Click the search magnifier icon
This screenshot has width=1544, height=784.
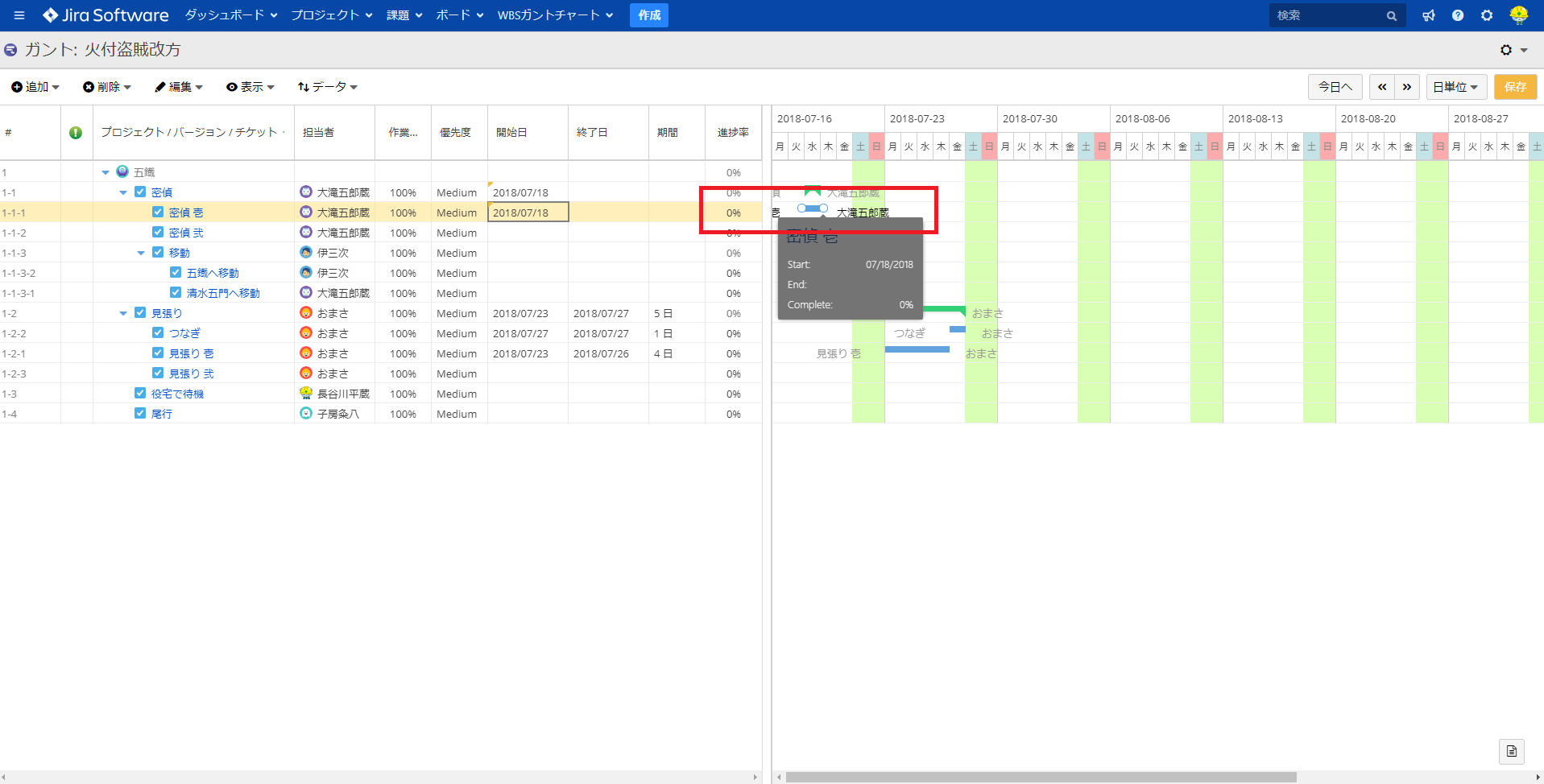coord(1391,16)
